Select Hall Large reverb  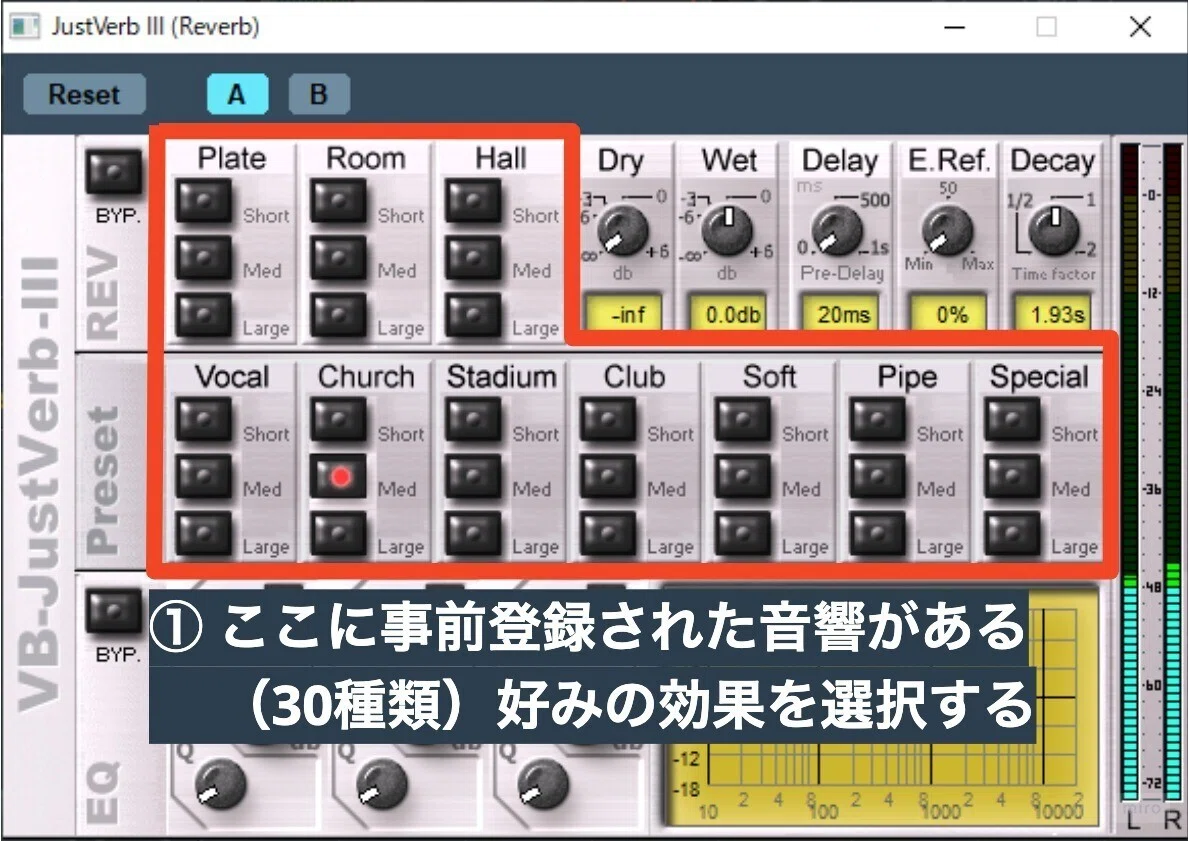point(473,314)
